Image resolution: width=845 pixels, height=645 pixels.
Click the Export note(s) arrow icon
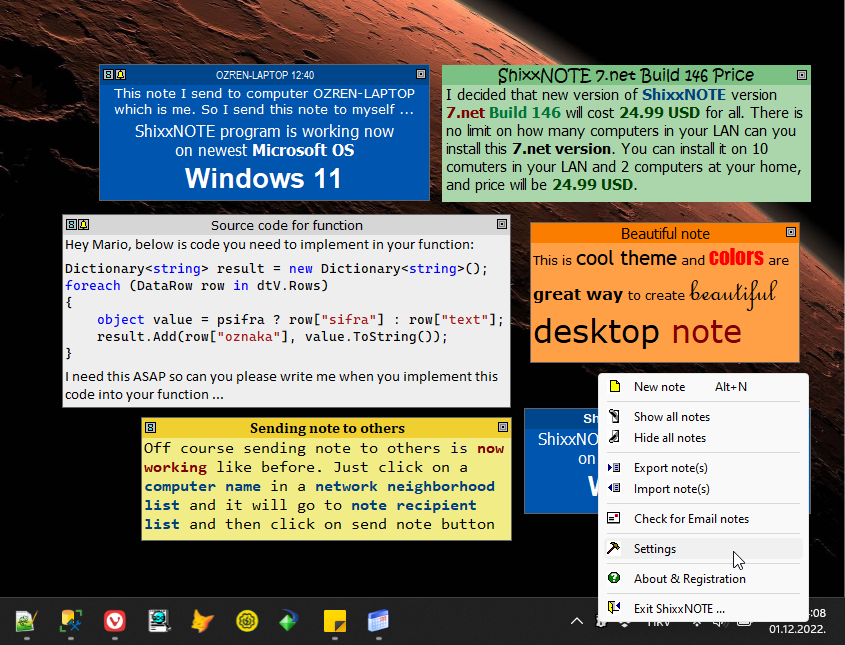[x=613, y=467]
